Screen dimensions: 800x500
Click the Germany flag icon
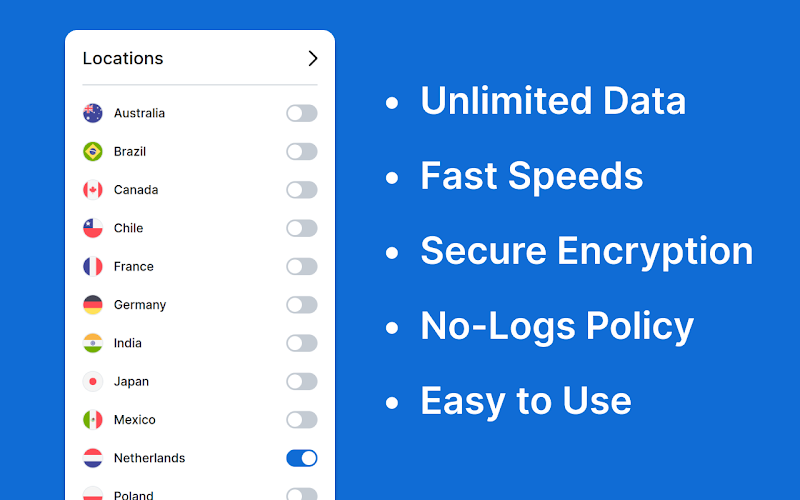pos(93,305)
